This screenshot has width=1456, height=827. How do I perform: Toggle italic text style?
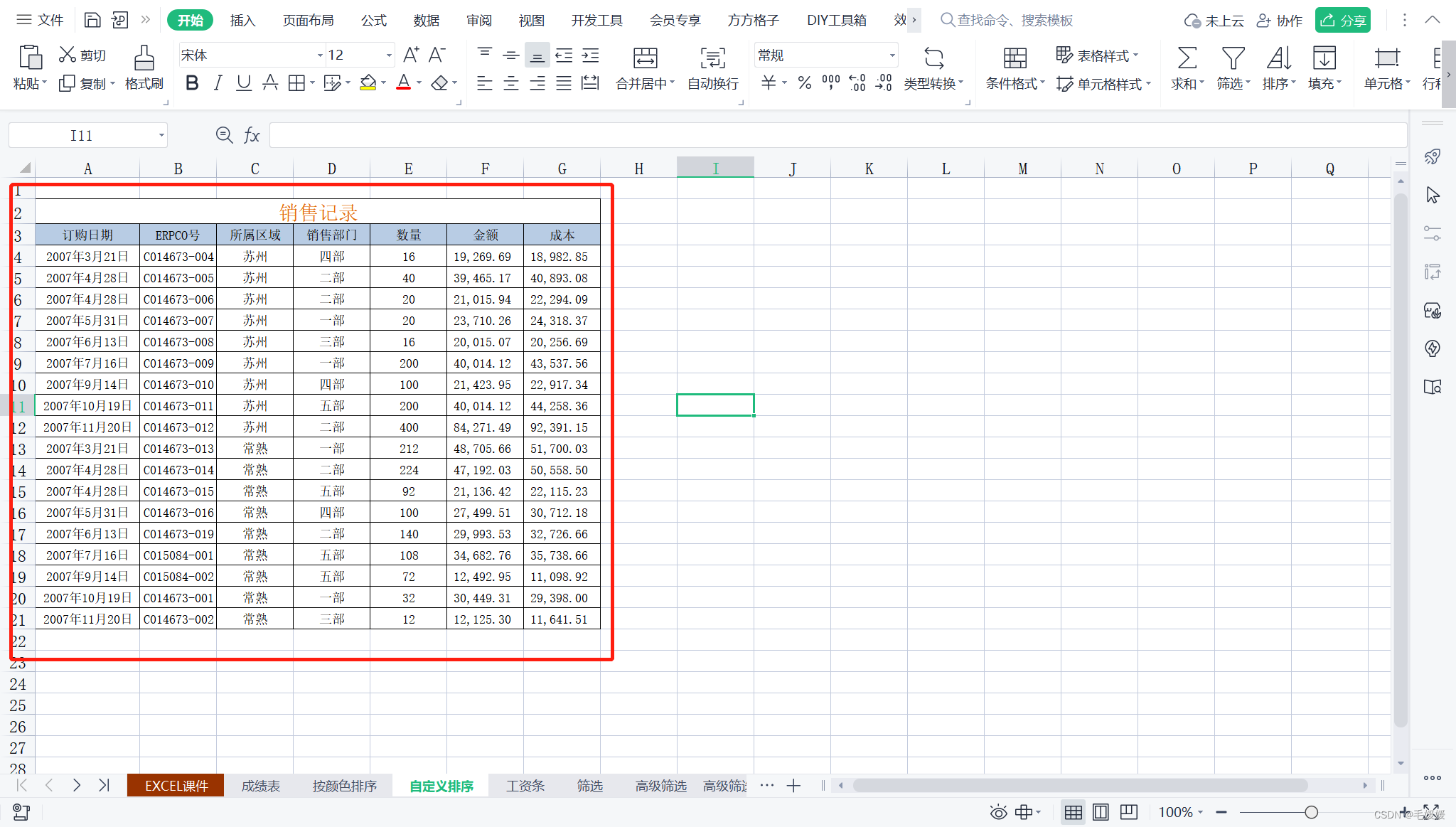218,83
